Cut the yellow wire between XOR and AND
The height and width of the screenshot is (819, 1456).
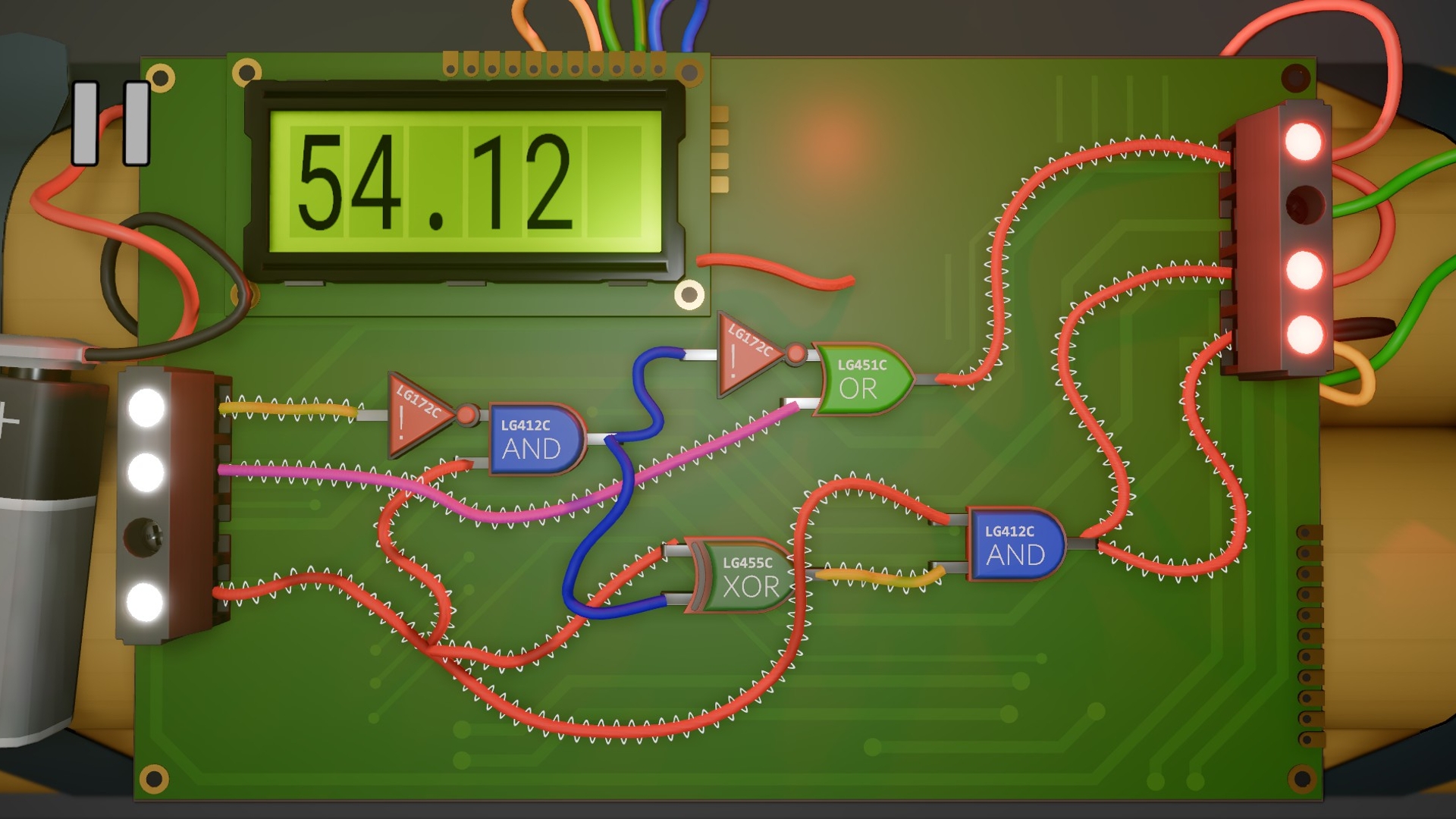(x=880, y=579)
